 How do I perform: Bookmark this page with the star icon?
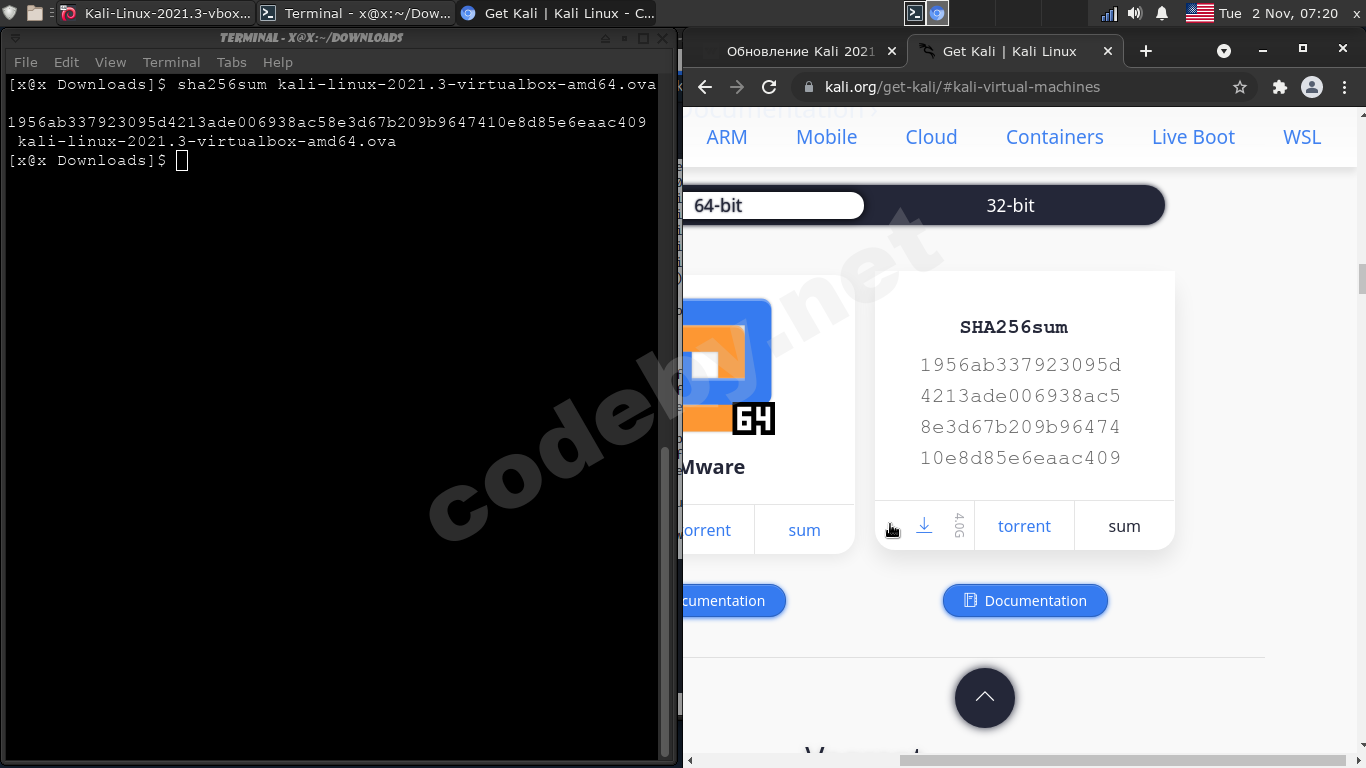(1240, 87)
